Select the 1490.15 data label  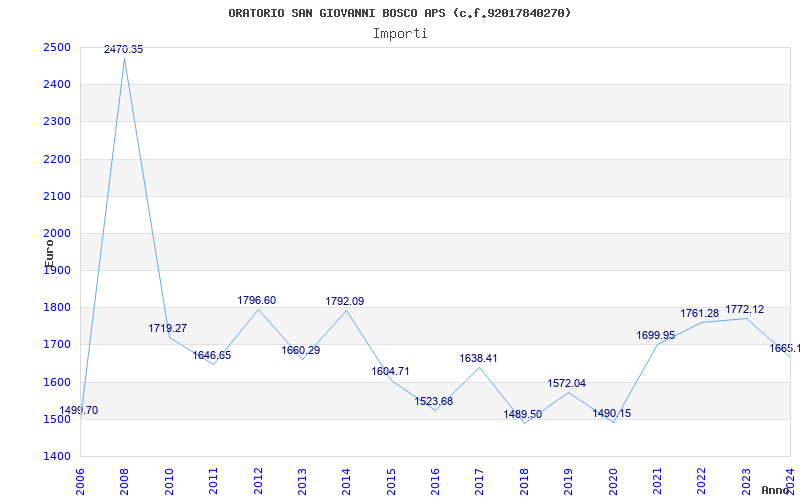click(612, 413)
